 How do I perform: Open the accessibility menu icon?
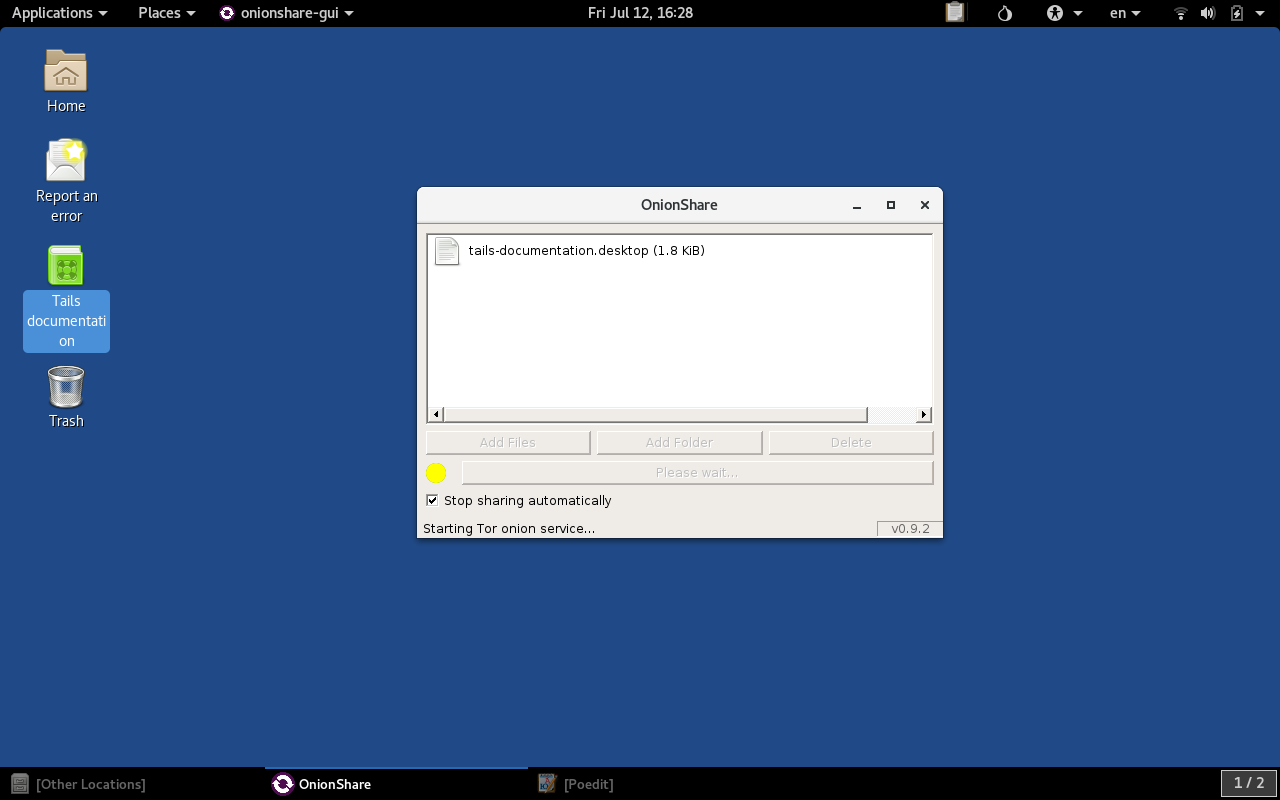point(1055,13)
